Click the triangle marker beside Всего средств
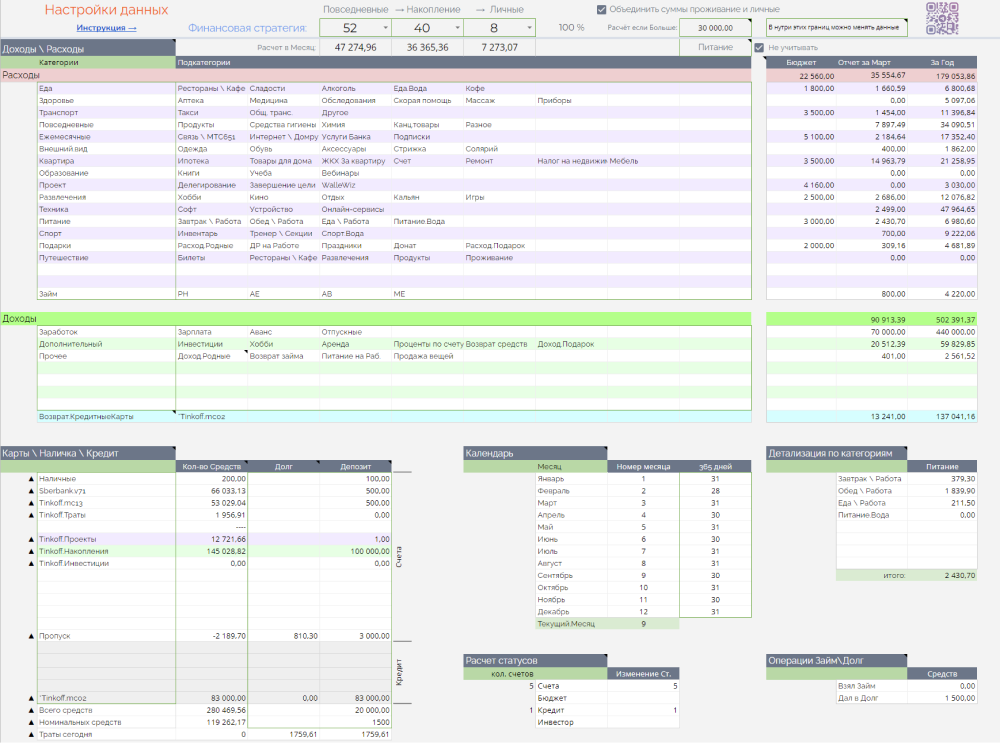The width and height of the screenshot is (1000, 743). pos(31,710)
